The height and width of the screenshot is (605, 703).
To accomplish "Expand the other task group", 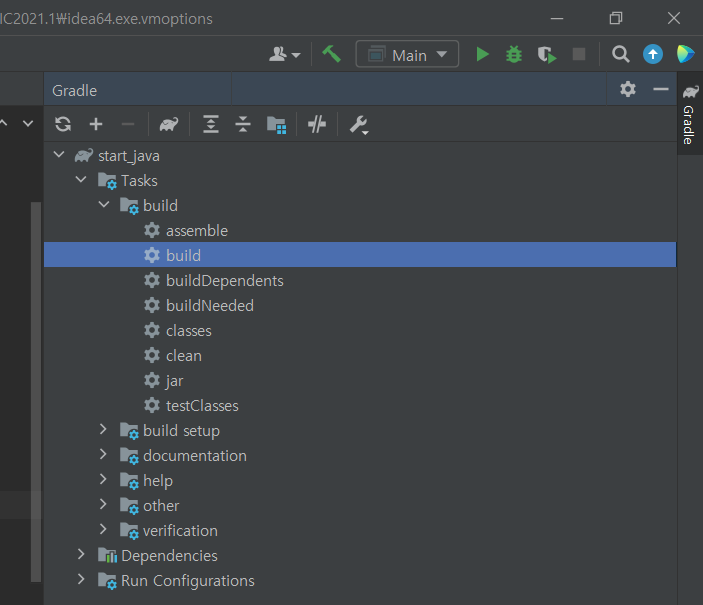I will [x=103, y=504].
